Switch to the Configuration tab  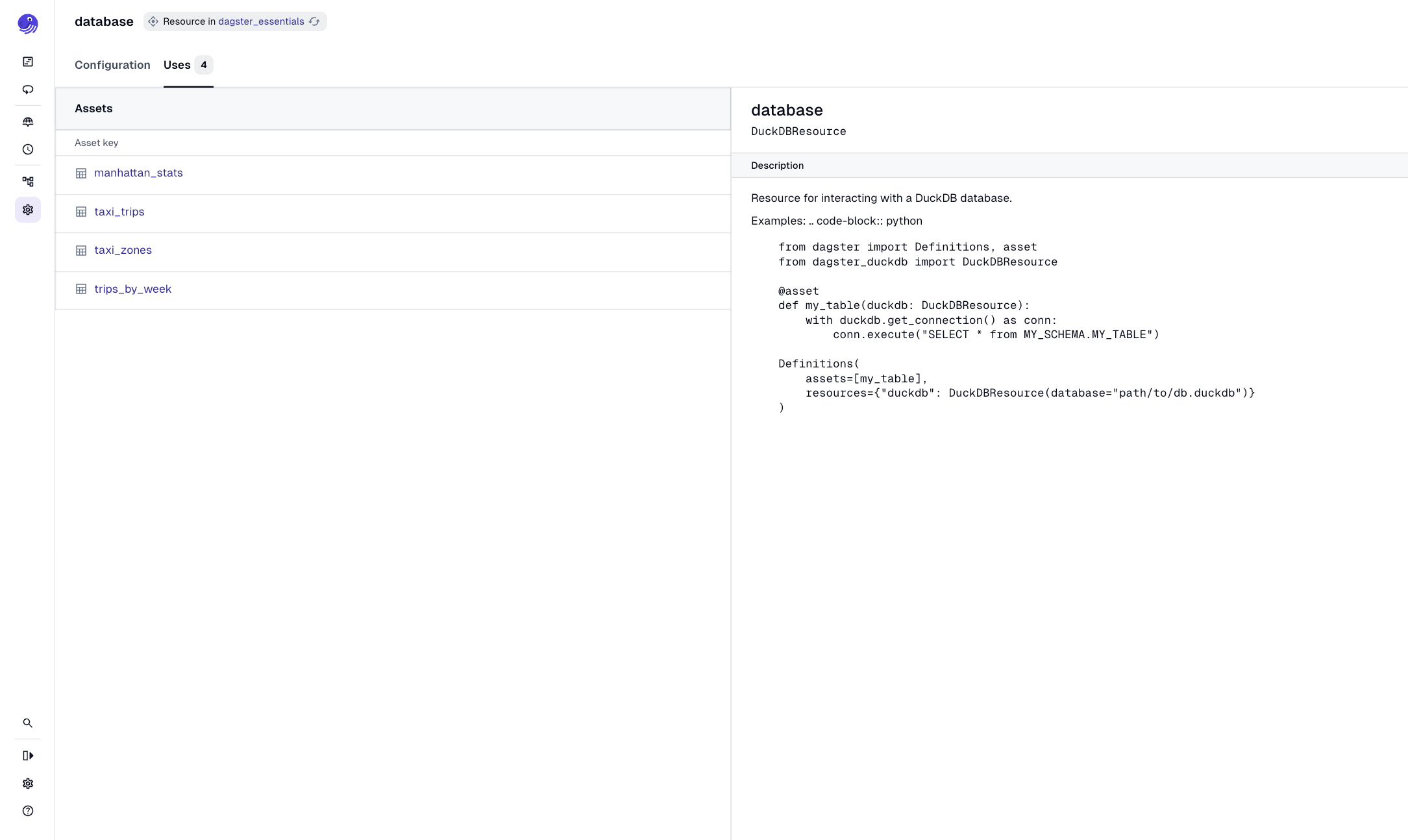click(112, 65)
